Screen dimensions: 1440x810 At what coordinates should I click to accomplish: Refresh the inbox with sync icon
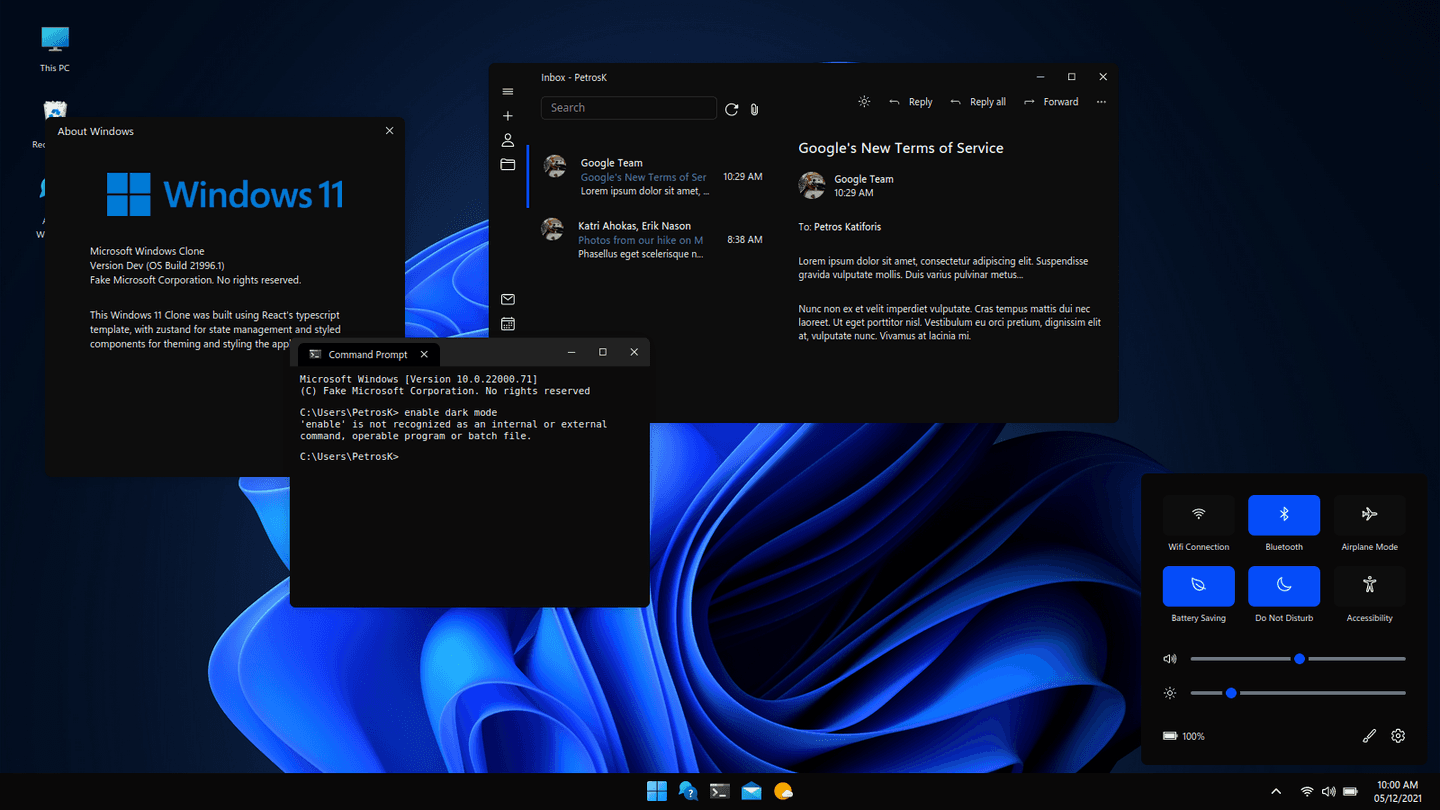coord(732,109)
